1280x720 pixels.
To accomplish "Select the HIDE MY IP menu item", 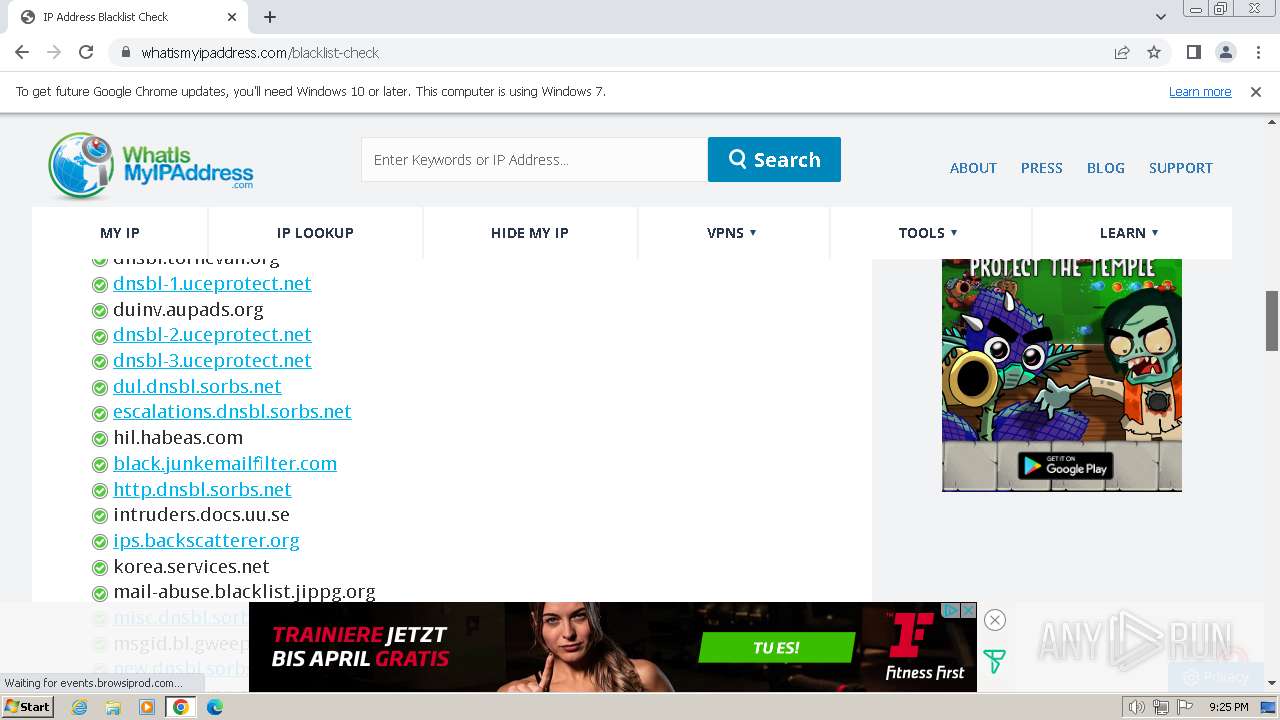I will click(x=529, y=233).
